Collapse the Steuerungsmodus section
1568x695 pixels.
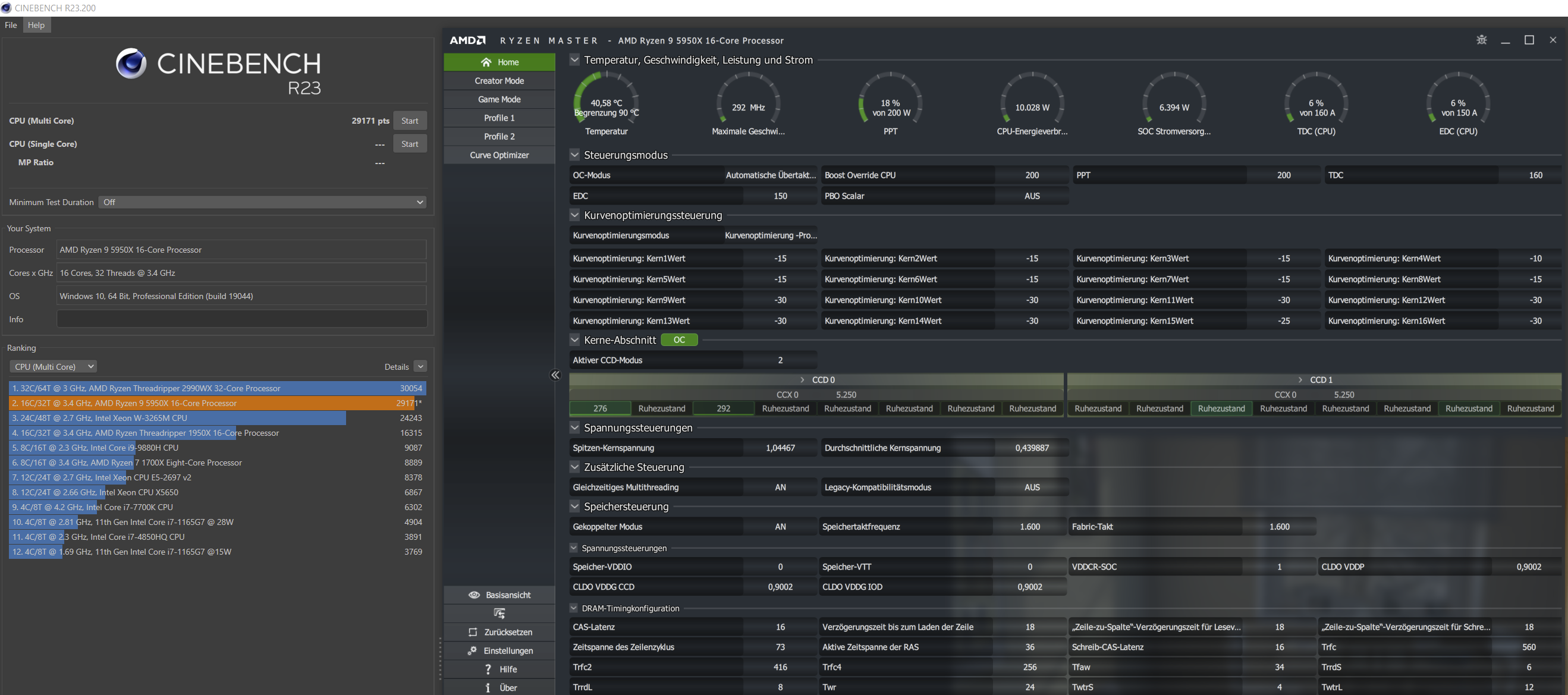pyautogui.click(x=574, y=155)
